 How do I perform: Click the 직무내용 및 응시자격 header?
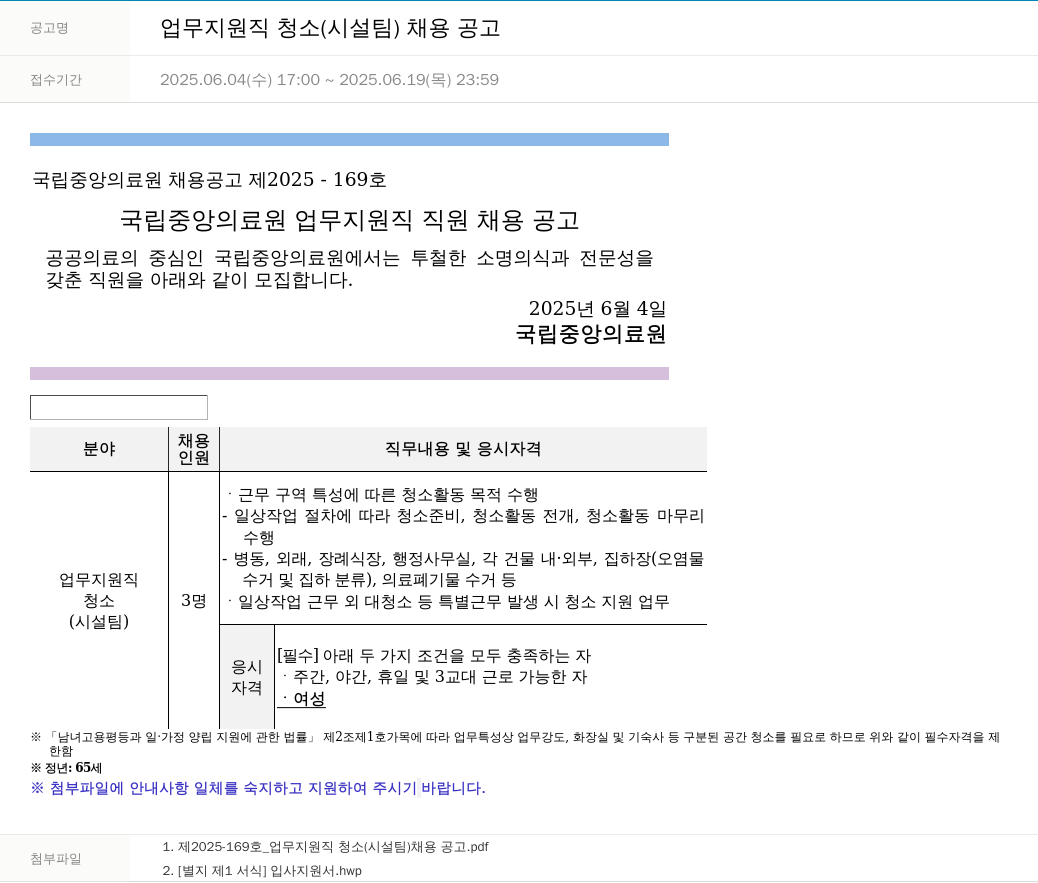click(x=463, y=449)
